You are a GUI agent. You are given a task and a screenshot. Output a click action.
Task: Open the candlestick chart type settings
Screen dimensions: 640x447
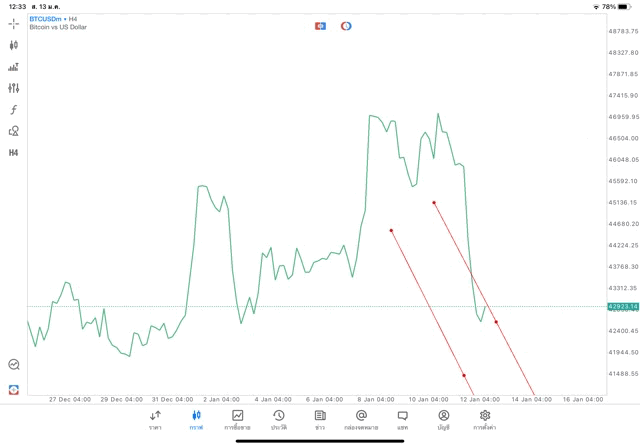pos(14,45)
